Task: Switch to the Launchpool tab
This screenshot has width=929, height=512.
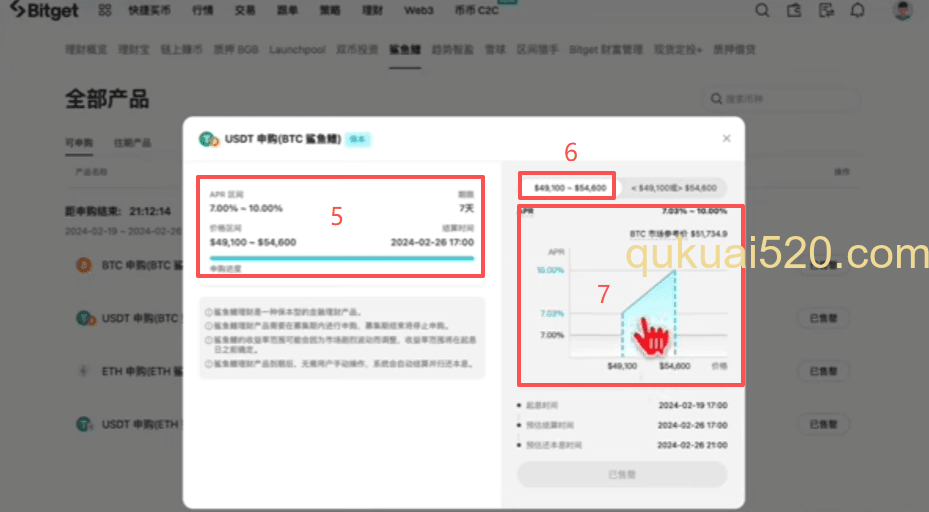Action: click(x=297, y=50)
